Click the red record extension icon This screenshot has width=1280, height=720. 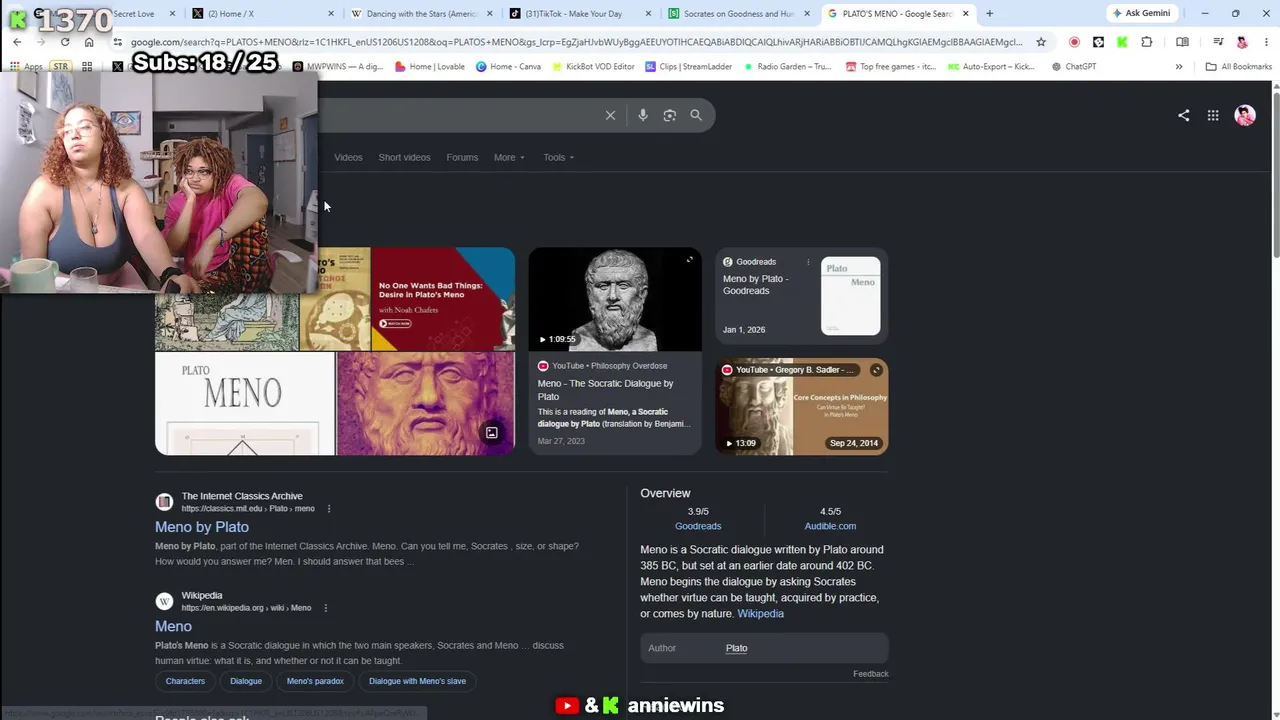coord(1074,42)
